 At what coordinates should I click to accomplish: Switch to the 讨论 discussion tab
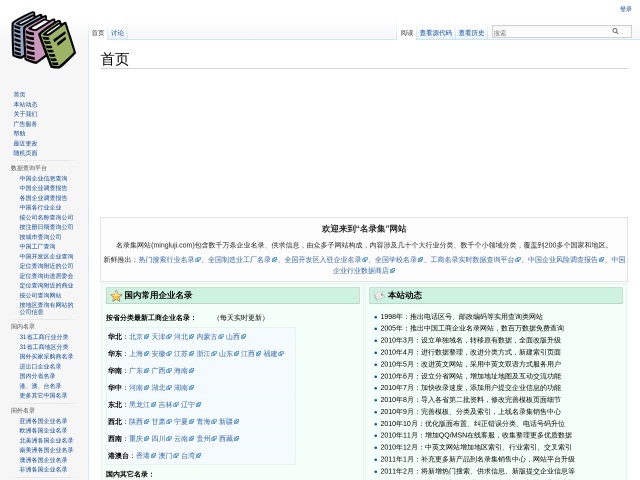(117, 33)
